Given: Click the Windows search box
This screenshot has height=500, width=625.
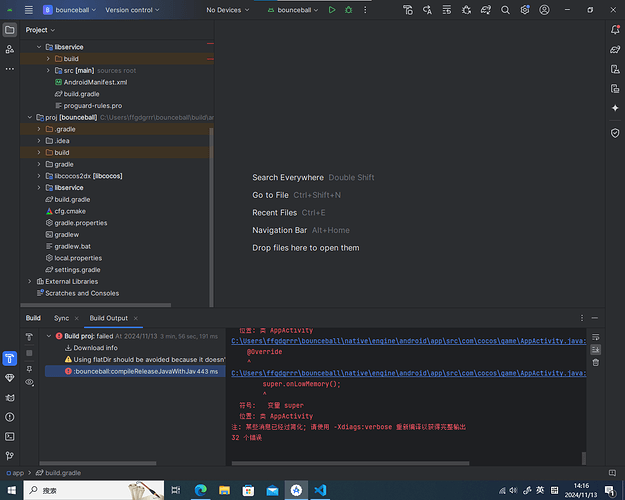Looking at the screenshot, I should click(94, 490).
